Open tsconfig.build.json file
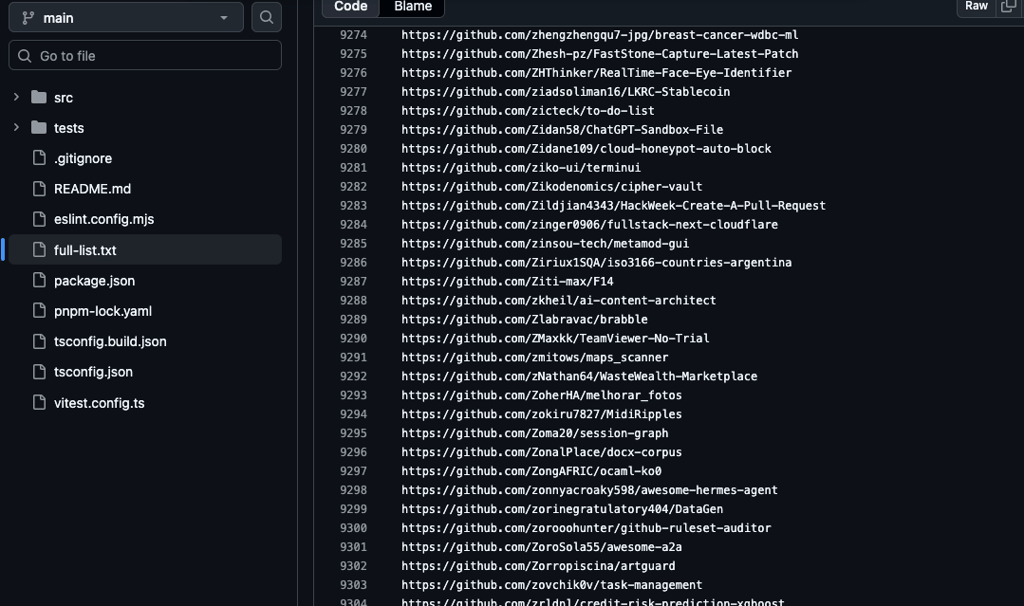The width and height of the screenshot is (1024, 606). pyautogui.click(x=110, y=342)
